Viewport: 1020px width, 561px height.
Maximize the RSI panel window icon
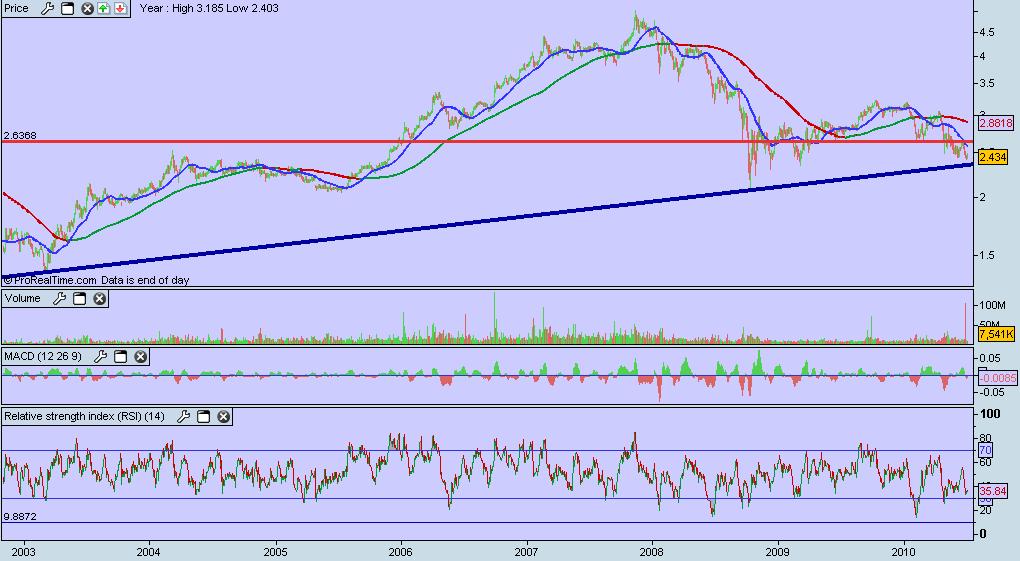pos(204,417)
